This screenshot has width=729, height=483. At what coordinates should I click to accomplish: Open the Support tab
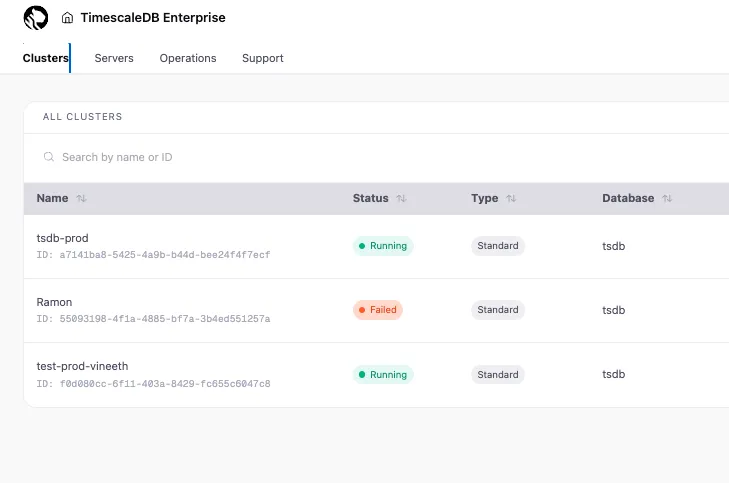pyautogui.click(x=263, y=58)
